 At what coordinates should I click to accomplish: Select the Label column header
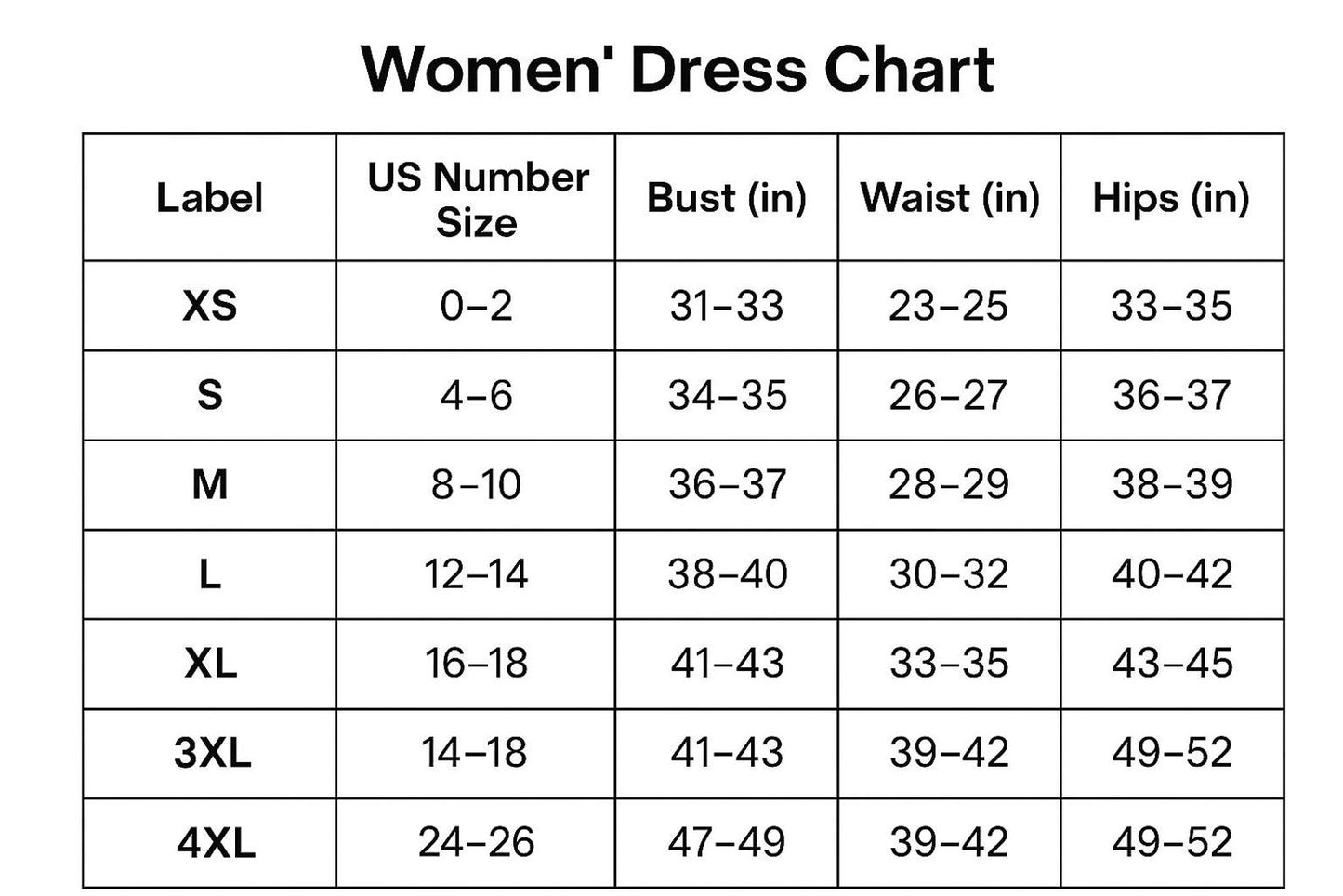209,198
